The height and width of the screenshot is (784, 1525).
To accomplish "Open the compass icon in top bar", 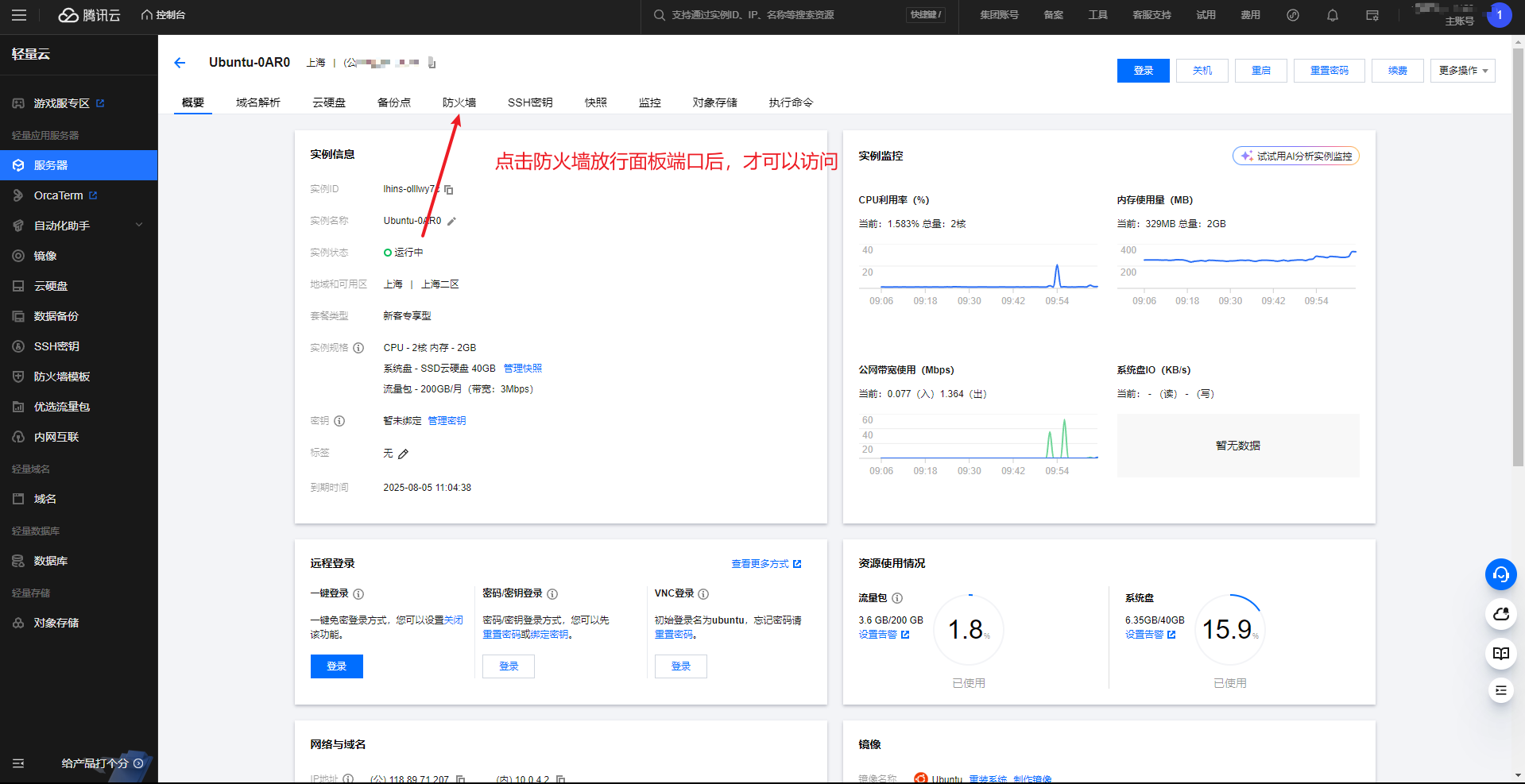I will click(1293, 15).
